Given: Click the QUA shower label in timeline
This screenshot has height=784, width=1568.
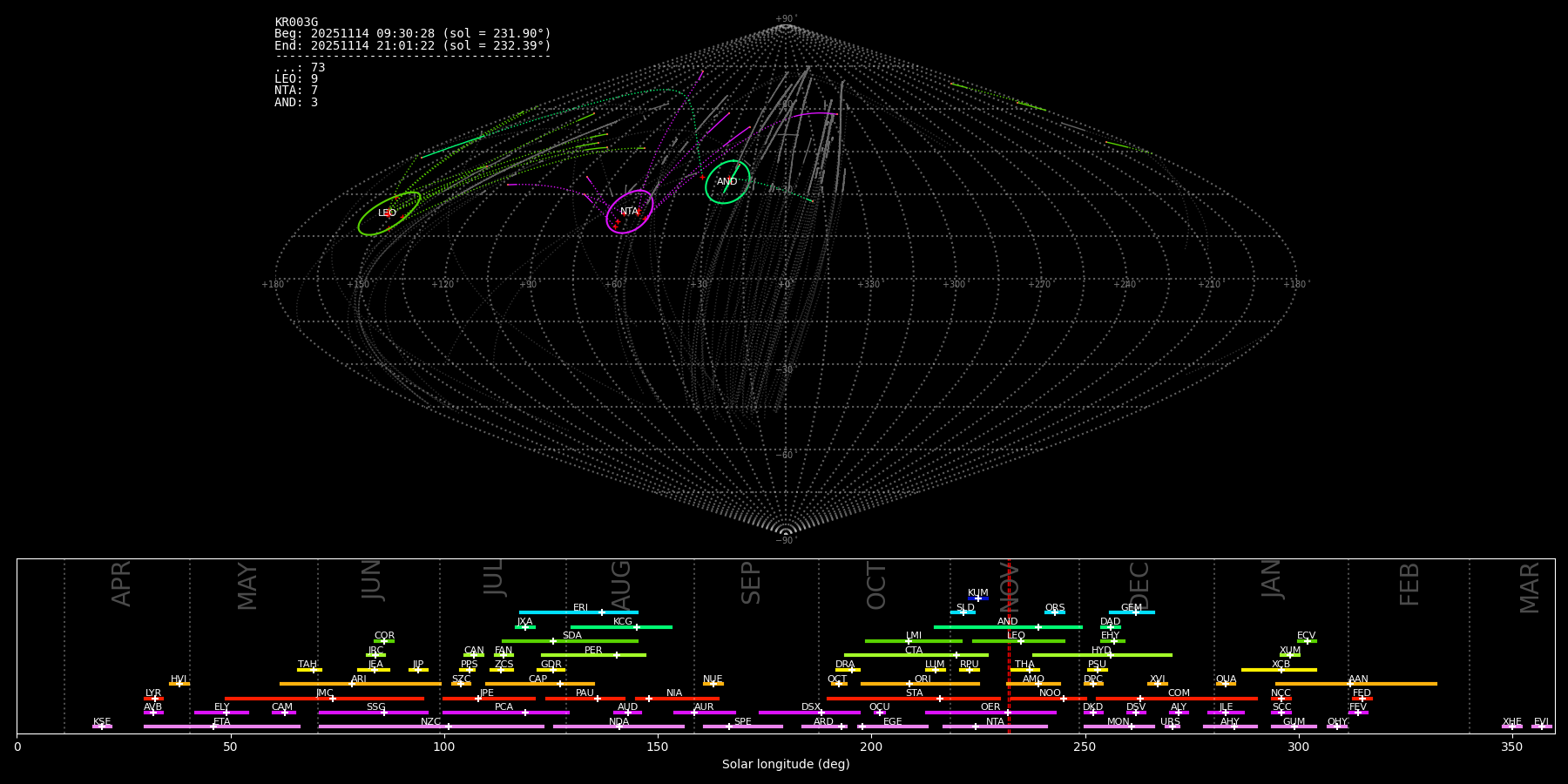Looking at the screenshot, I should [x=1226, y=679].
